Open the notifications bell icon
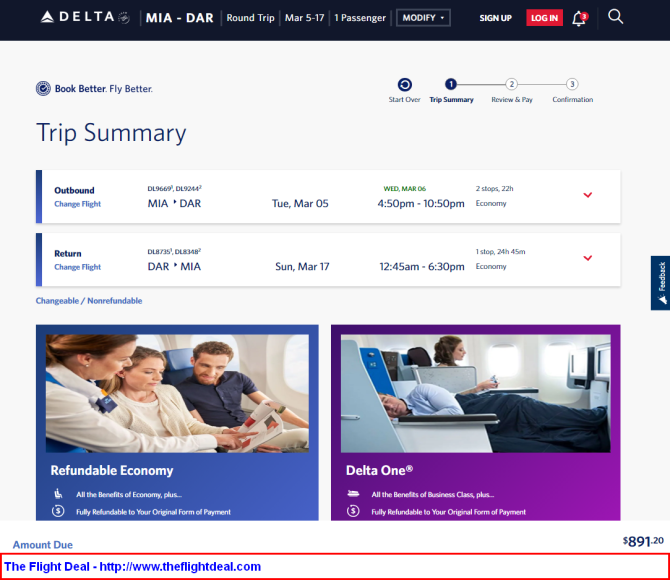This screenshot has width=670, height=580. coord(579,18)
